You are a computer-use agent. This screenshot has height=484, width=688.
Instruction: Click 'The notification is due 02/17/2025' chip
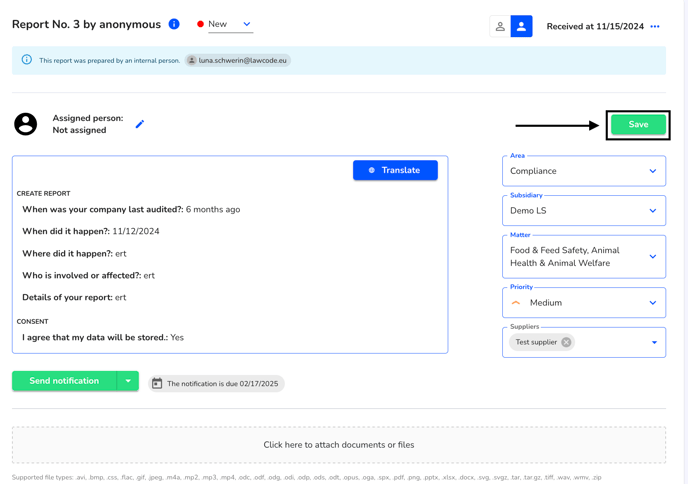click(217, 384)
